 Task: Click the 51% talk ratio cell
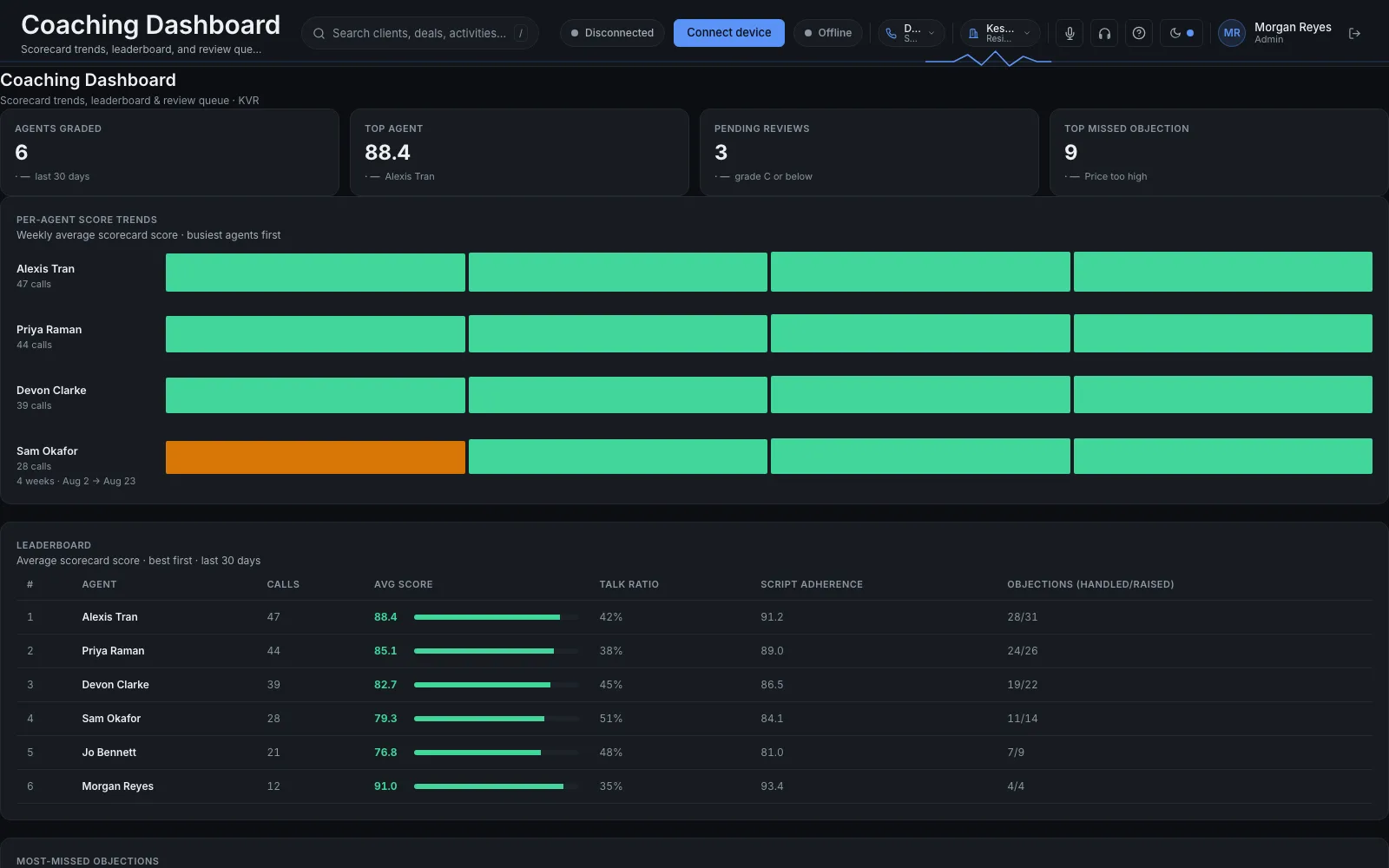(610, 719)
